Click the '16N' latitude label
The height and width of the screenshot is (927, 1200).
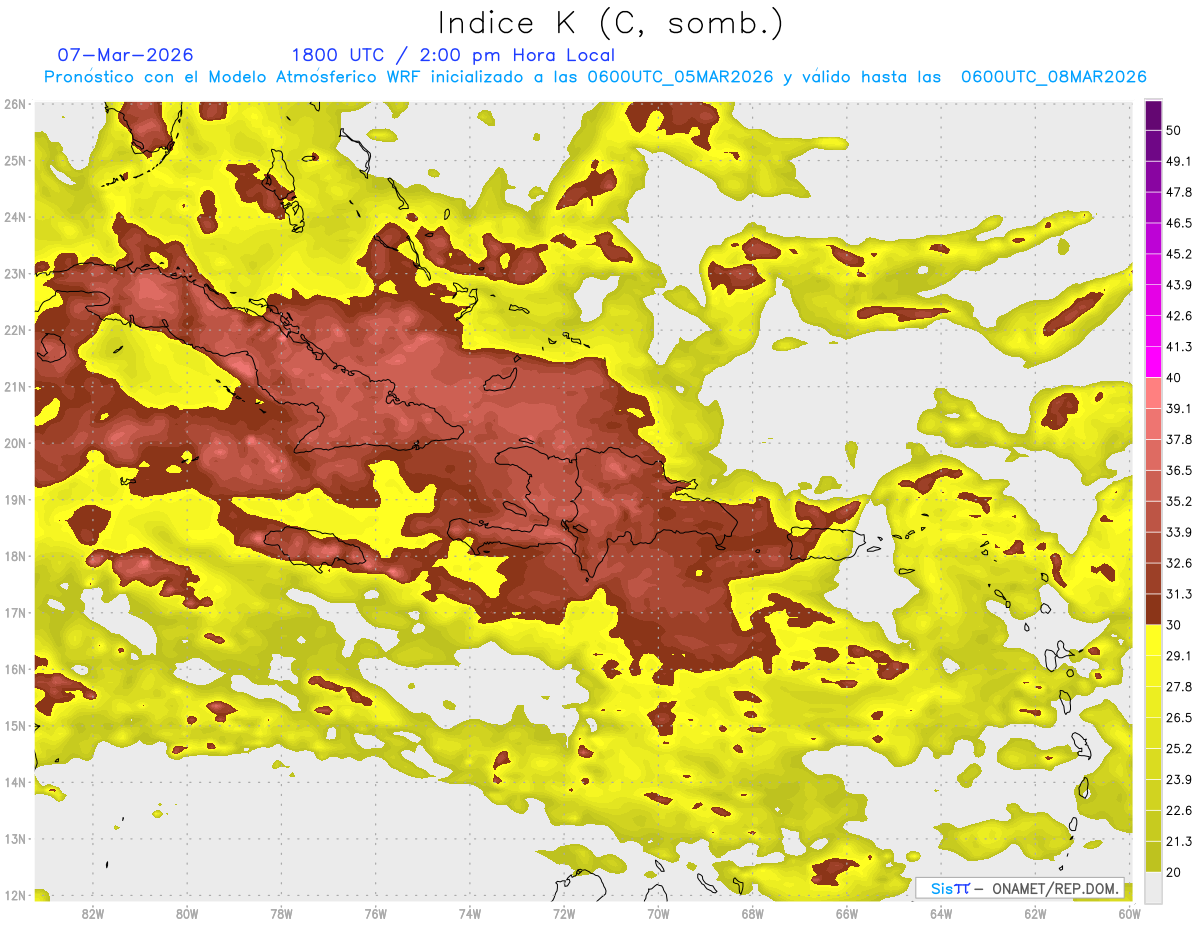[15, 669]
